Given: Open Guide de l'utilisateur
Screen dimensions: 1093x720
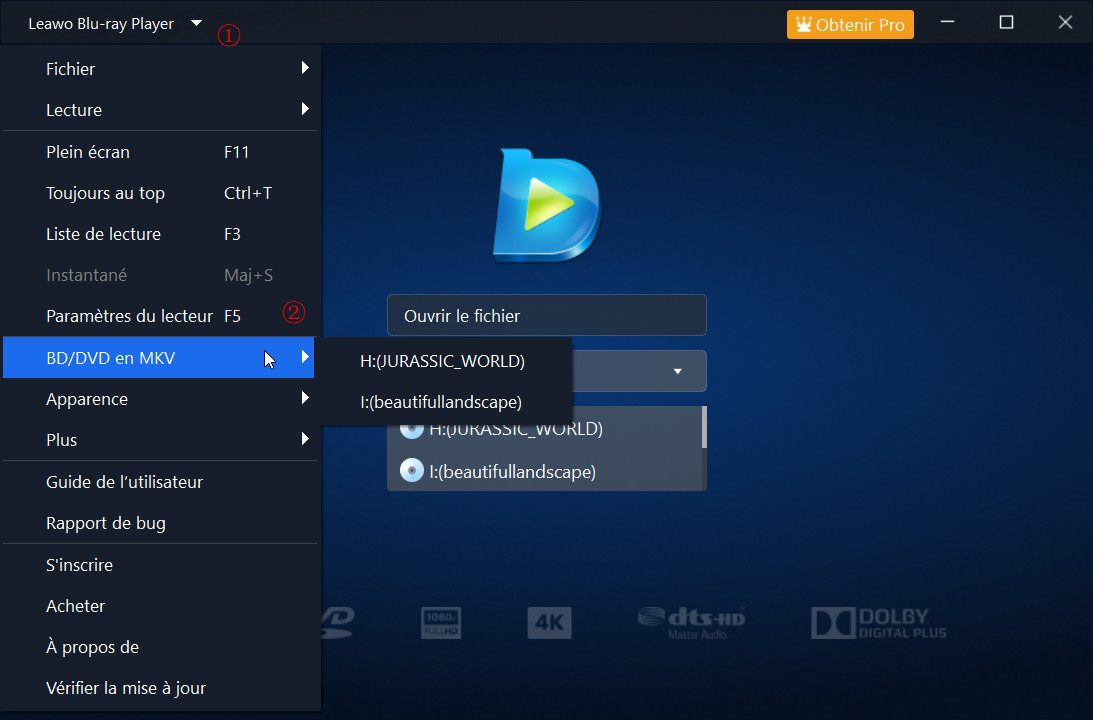Looking at the screenshot, I should point(160,482).
